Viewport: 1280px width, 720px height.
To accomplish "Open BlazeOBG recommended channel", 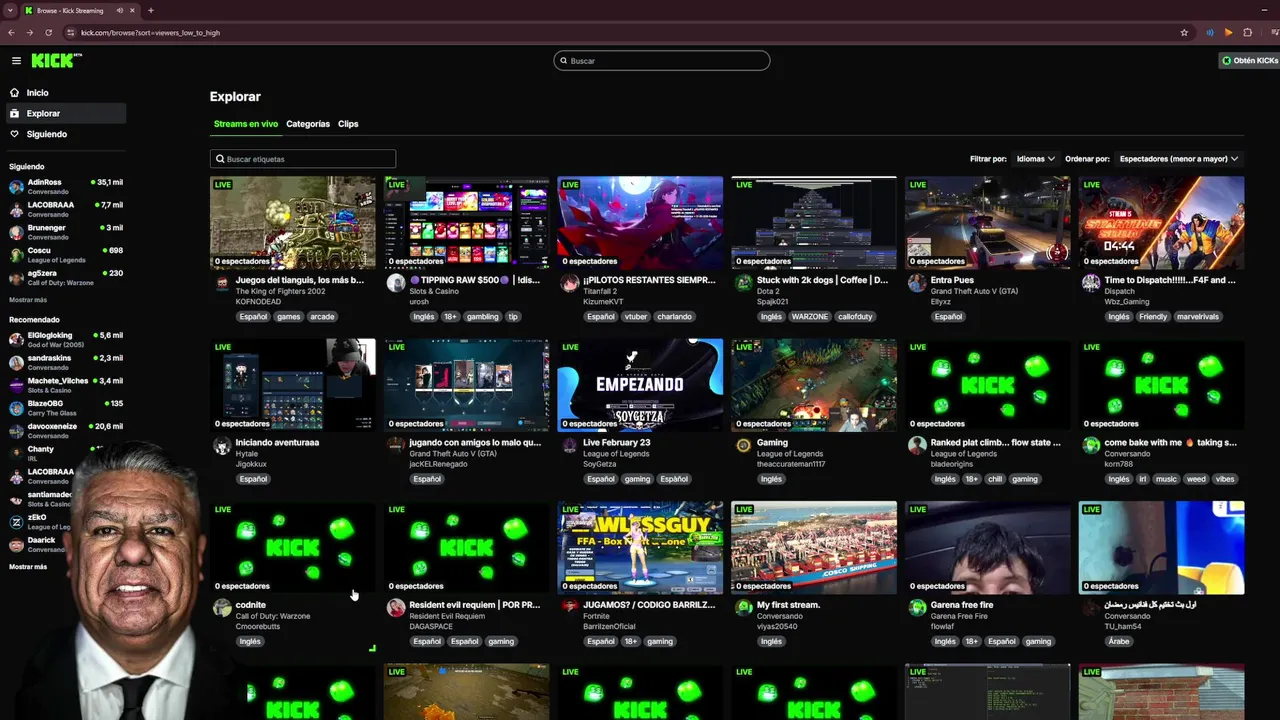I will [x=66, y=407].
